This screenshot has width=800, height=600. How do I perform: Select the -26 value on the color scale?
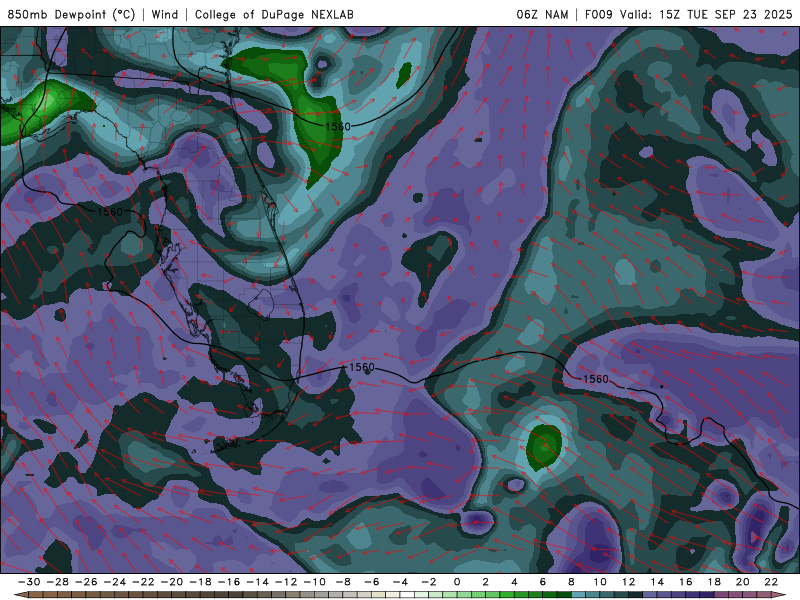click(x=86, y=582)
